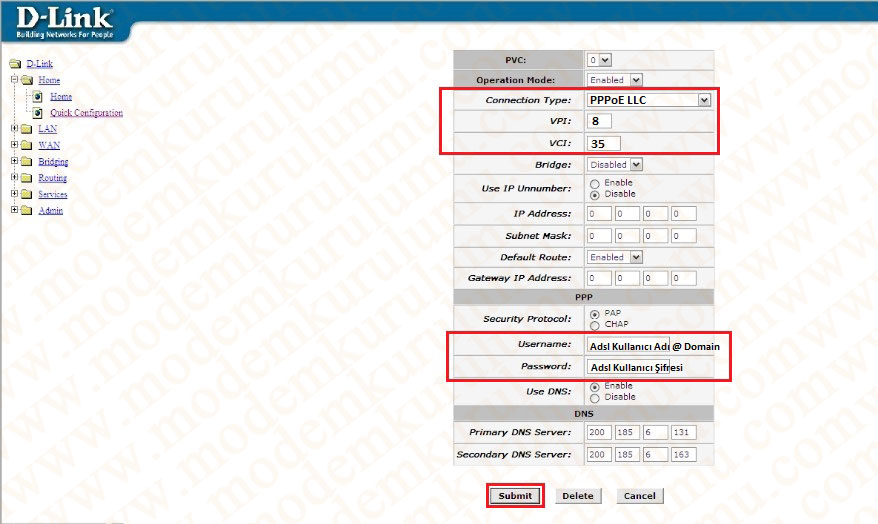Image resolution: width=878 pixels, height=524 pixels.
Task: Select Disable for Use DNS
Action: pos(595,398)
